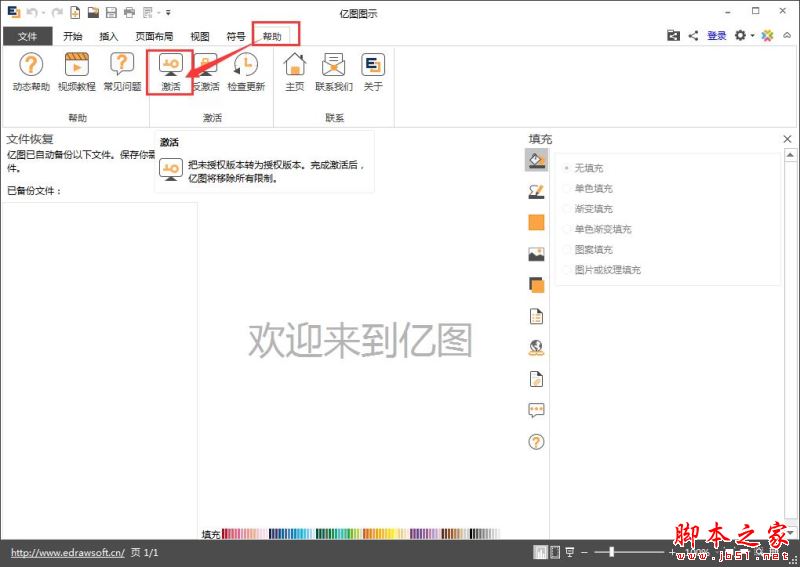The height and width of the screenshot is (567, 800).
Task: Click the zoom slider handle in status bar
Action: click(611, 552)
